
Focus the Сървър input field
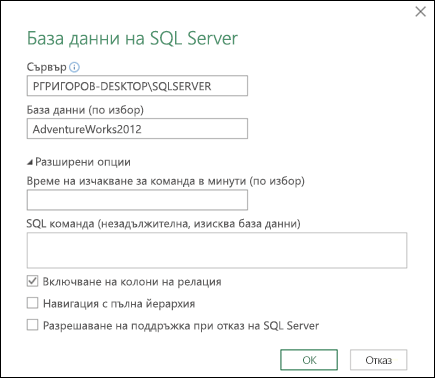pyautogui.click(x=137, y=86)
